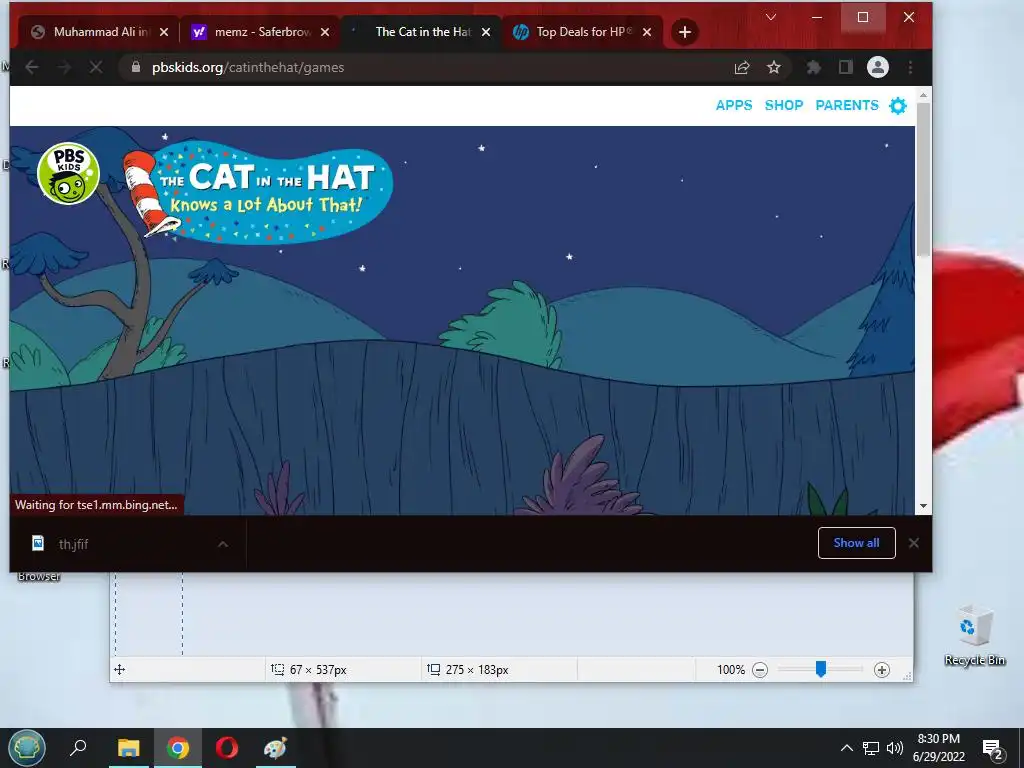Open taskbar search magnifier
This screenshot has width=1024, height=768.
point(78,747)
